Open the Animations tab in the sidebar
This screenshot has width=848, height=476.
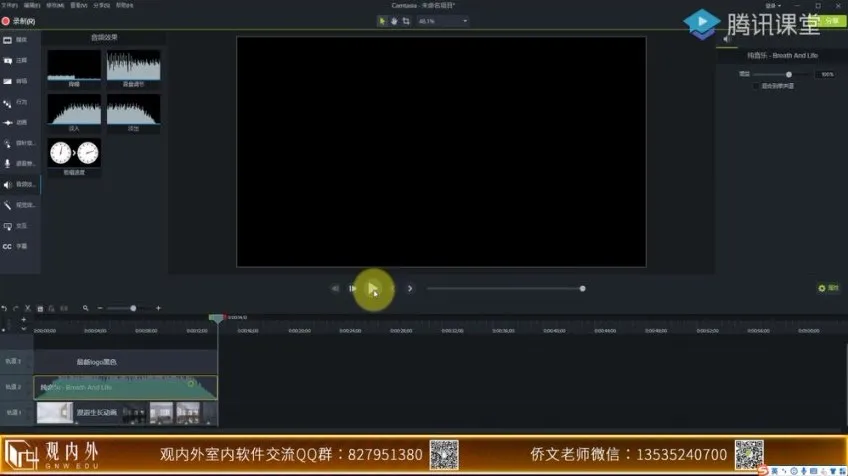[x=15, y=123]
